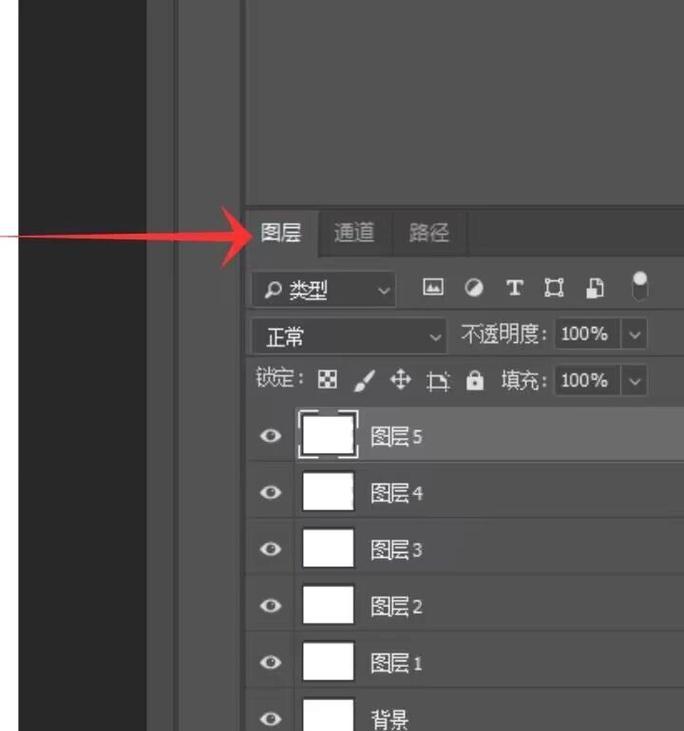Viewport: 684px width, 731px height.
Task: Click the 图层 4 layer name
Action: 396,493
